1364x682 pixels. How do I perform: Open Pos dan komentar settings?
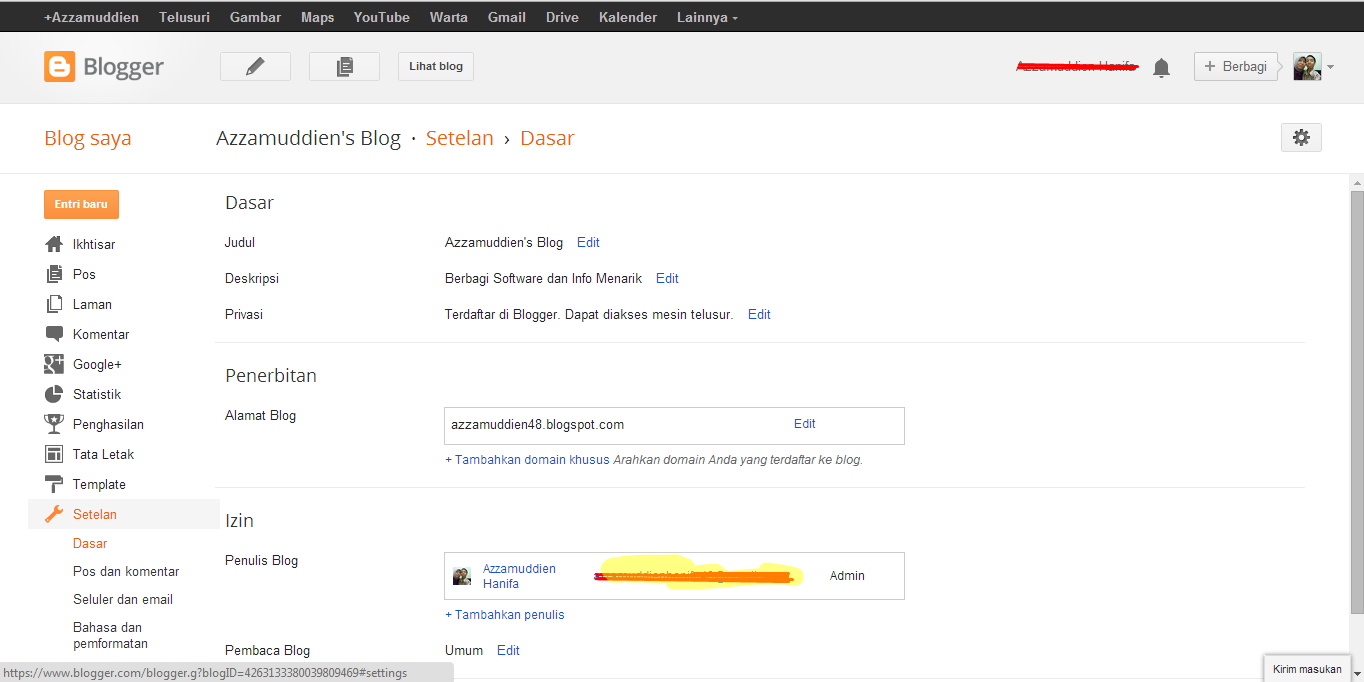126,571
